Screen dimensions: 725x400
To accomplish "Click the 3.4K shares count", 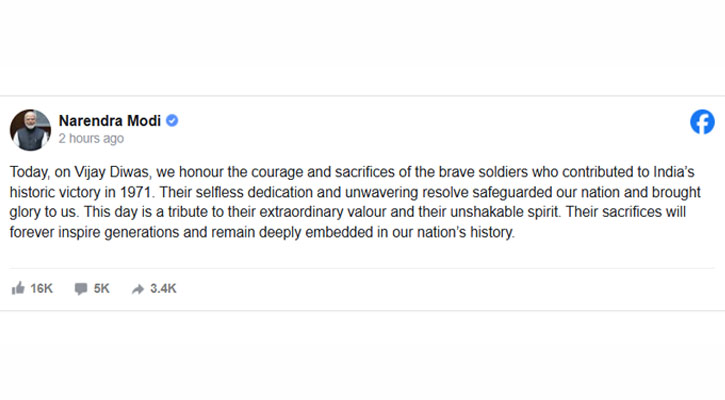I will (x=163, y=288).
